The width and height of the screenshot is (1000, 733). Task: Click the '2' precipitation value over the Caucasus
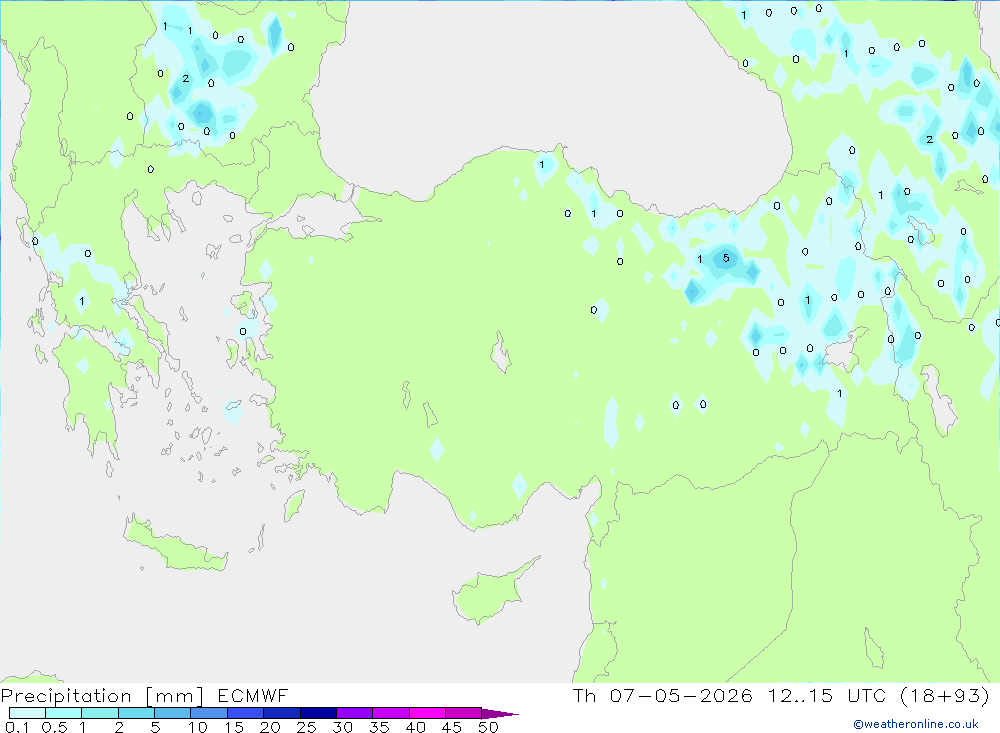[929, 140]
